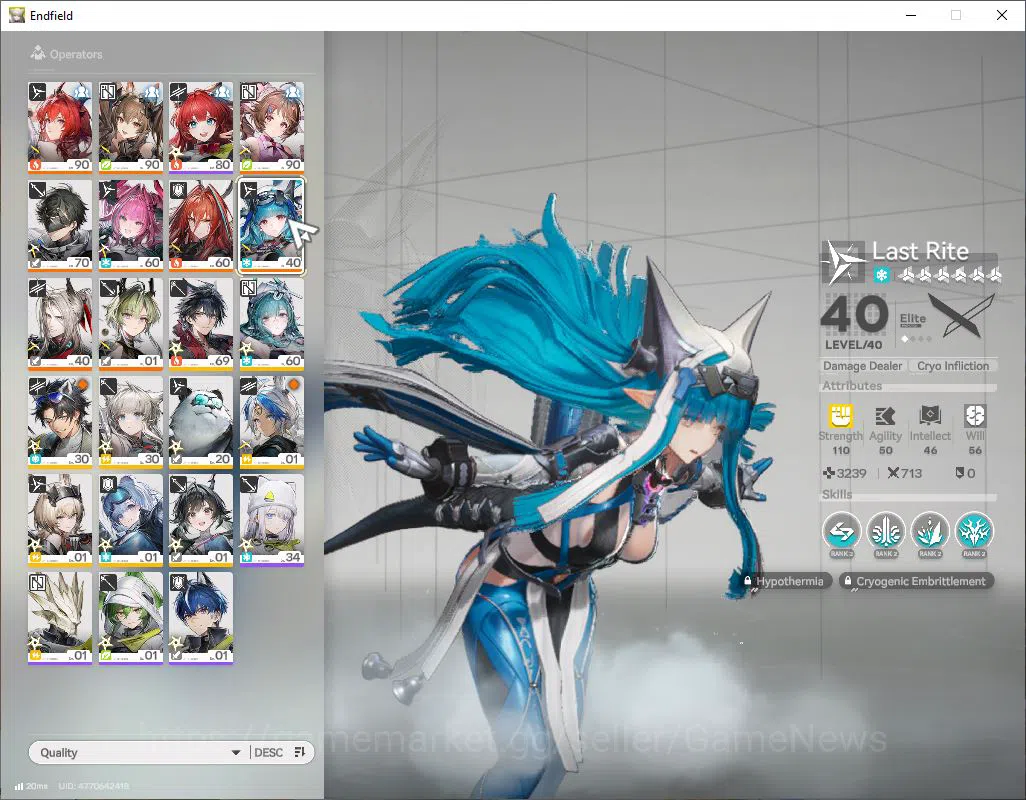Select the dark blue-haired level 01 operator
The height and width of the screenshot is (800, 1026).
[x=201, y=618]
